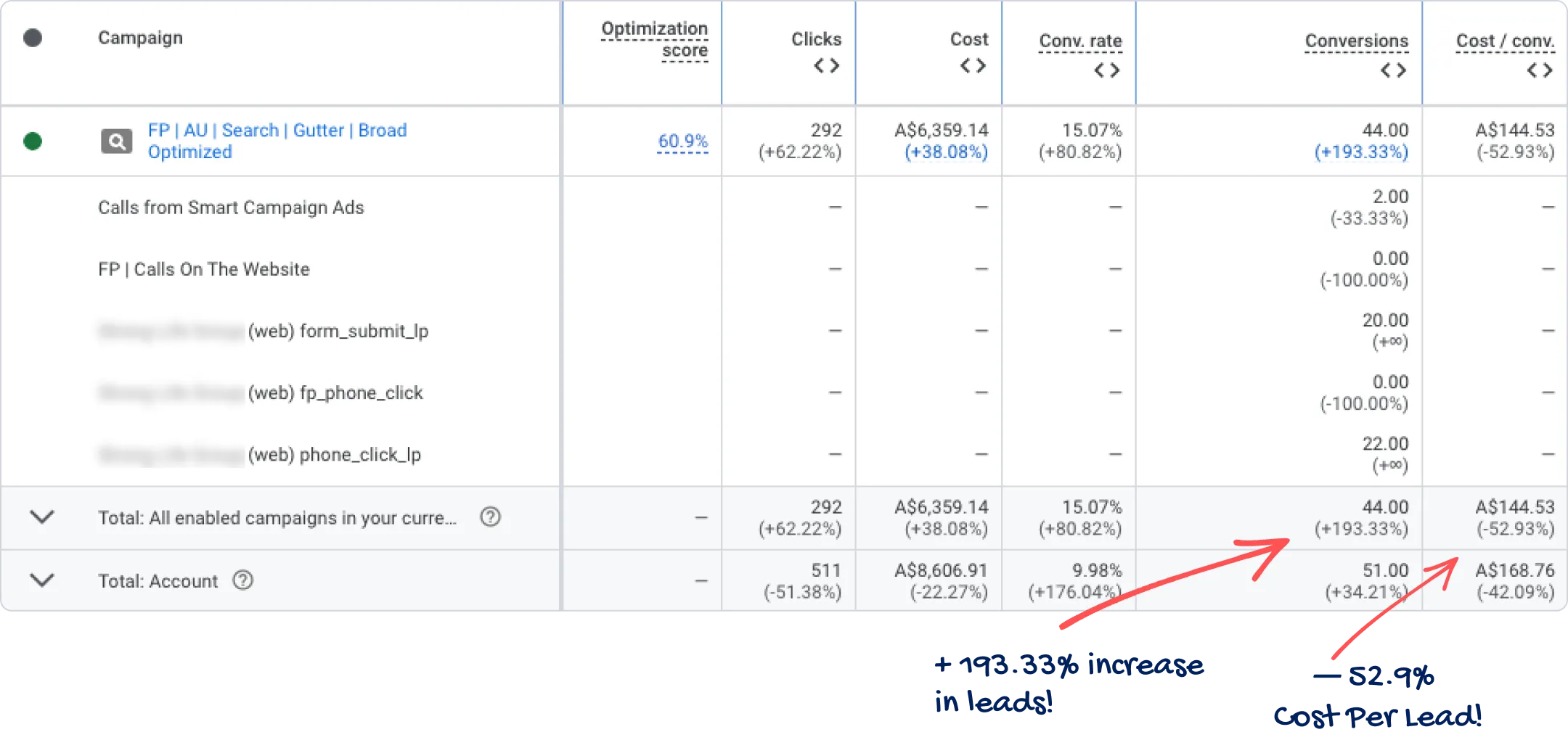This screenshot has width=1568, height=740.
Task: Click campaign row clicks value 292
Action: click(x=826, y=130)
